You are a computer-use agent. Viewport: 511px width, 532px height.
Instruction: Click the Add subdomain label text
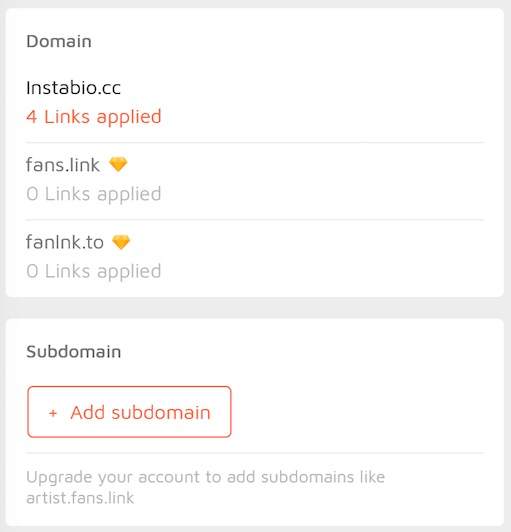pos(140,413)
